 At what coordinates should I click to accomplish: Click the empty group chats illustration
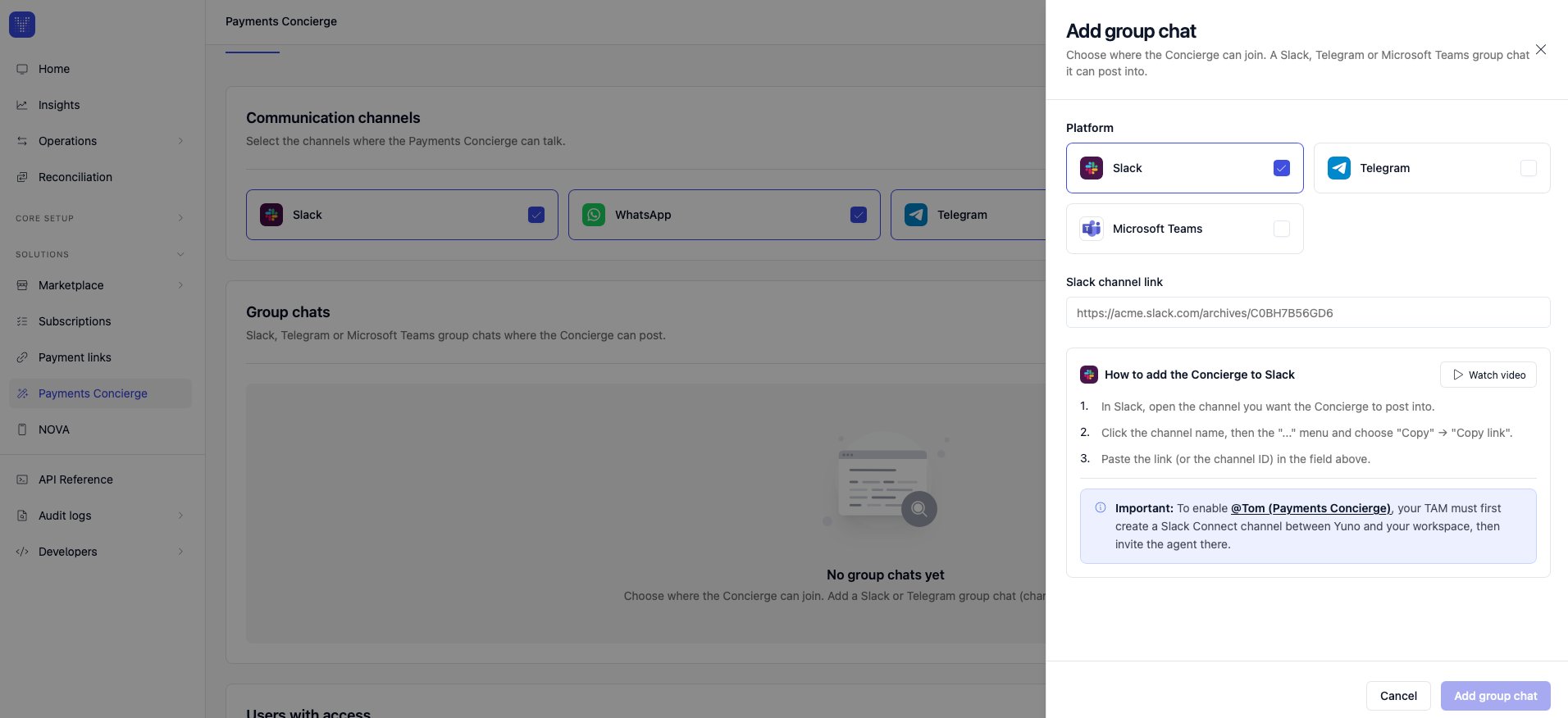click(885, 484)
